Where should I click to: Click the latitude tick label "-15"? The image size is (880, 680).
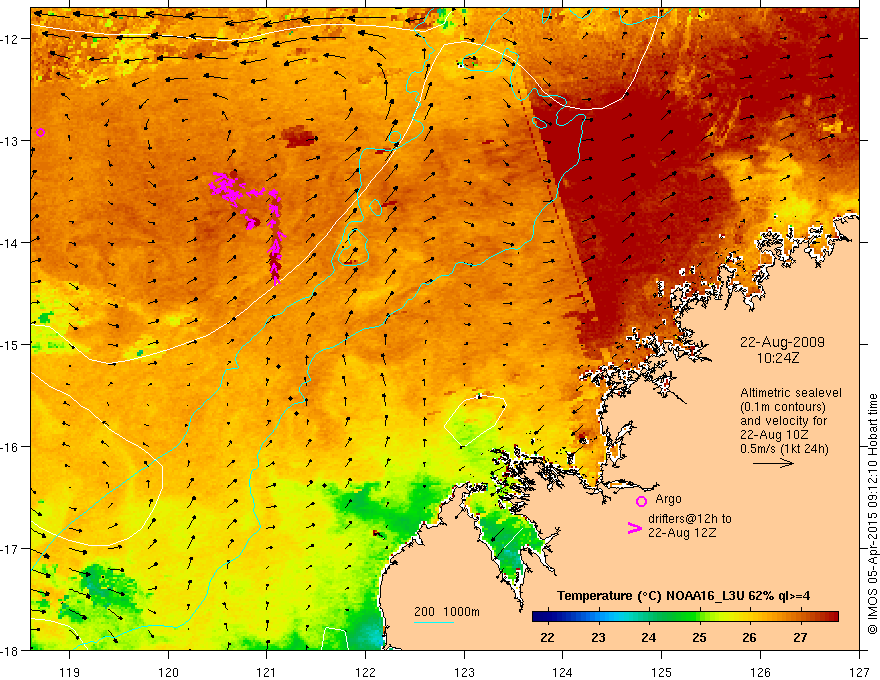pyautogui.click(x=10, y=344)
